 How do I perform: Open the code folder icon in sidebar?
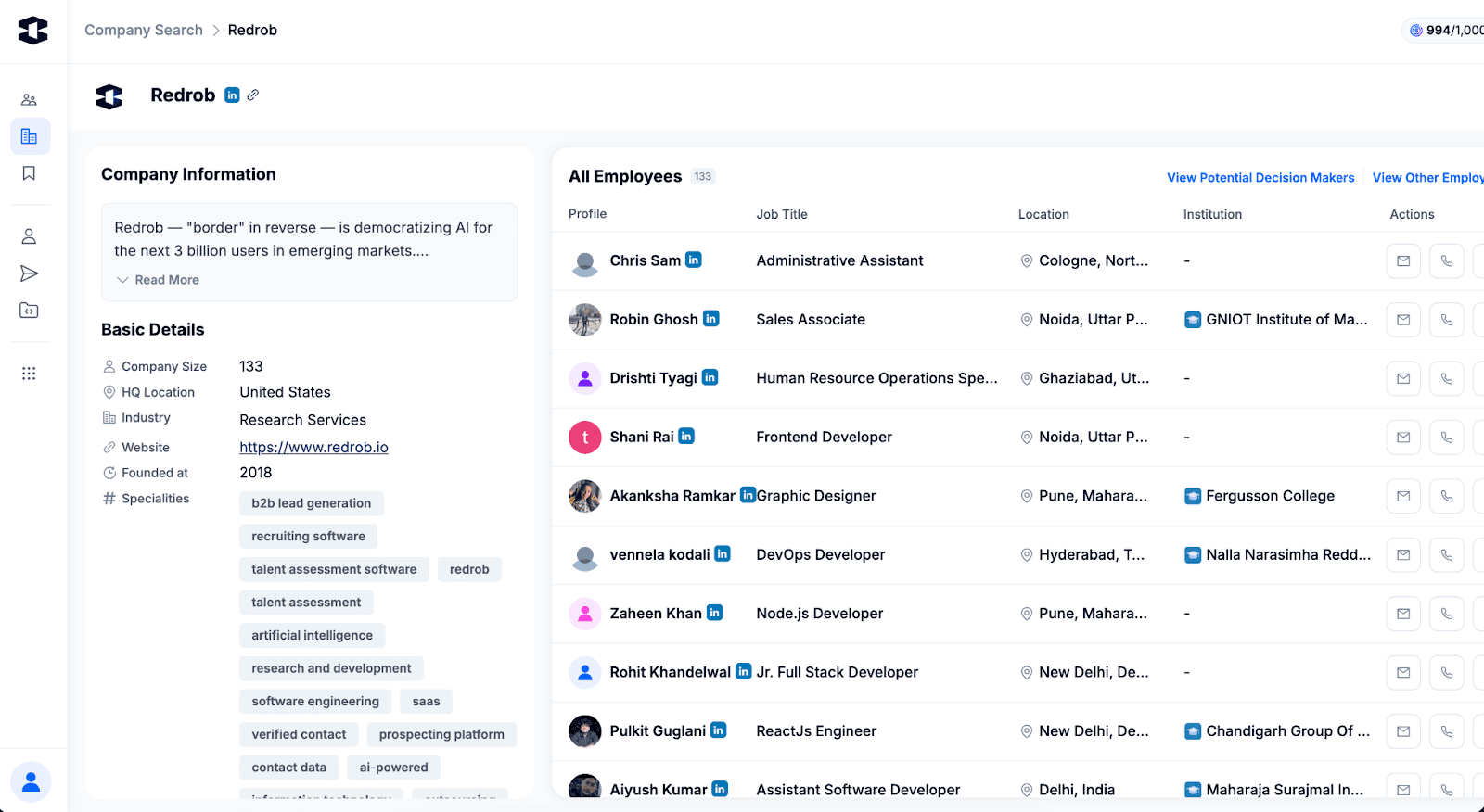point(29,311)
